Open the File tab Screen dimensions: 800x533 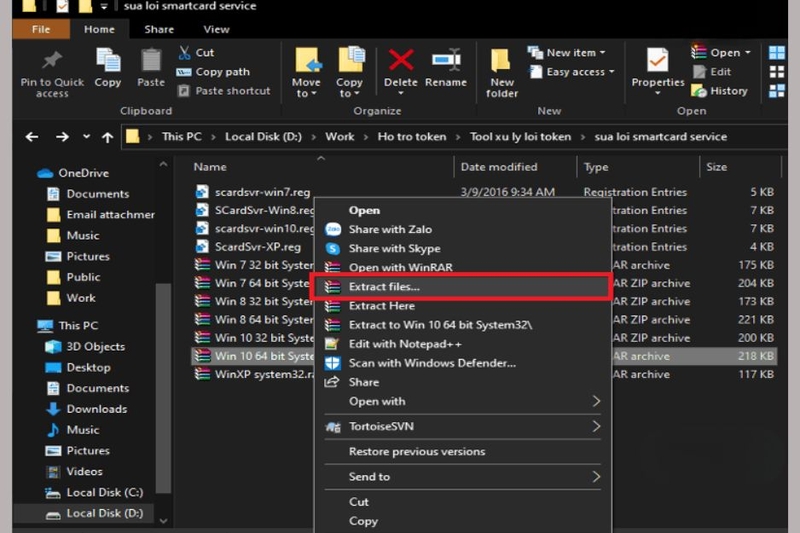pyautogui.click(x=41, y=29)
